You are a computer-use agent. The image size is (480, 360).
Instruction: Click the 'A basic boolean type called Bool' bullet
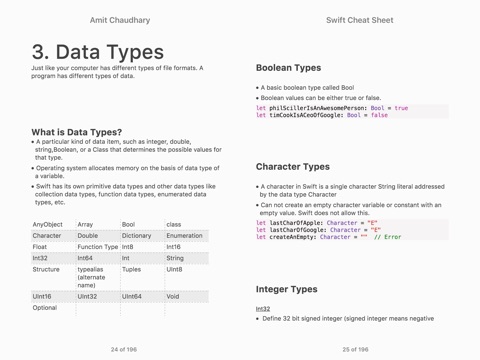click(x=305, y=88)
